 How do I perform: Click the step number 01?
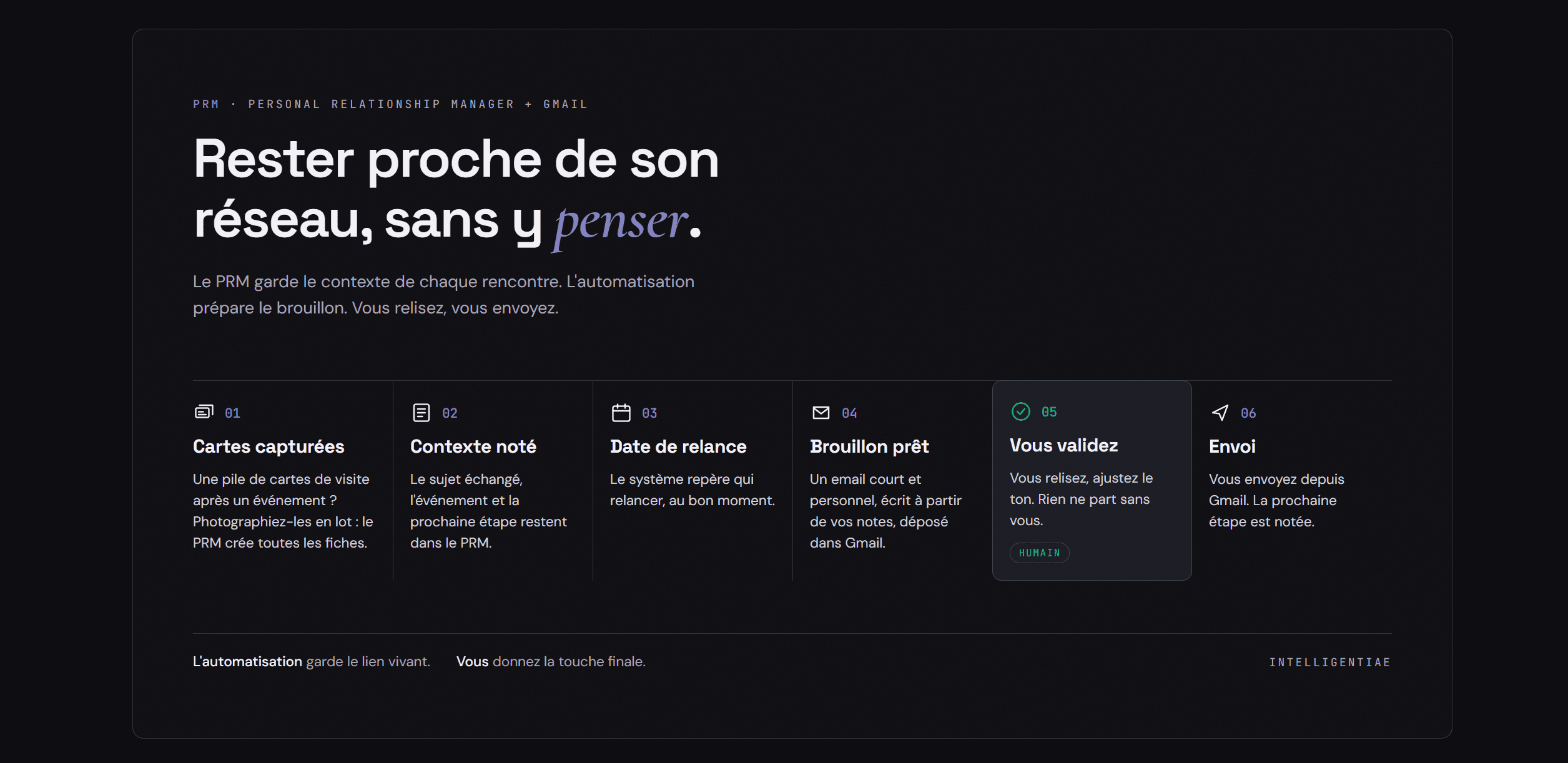(x=232, y=413)
